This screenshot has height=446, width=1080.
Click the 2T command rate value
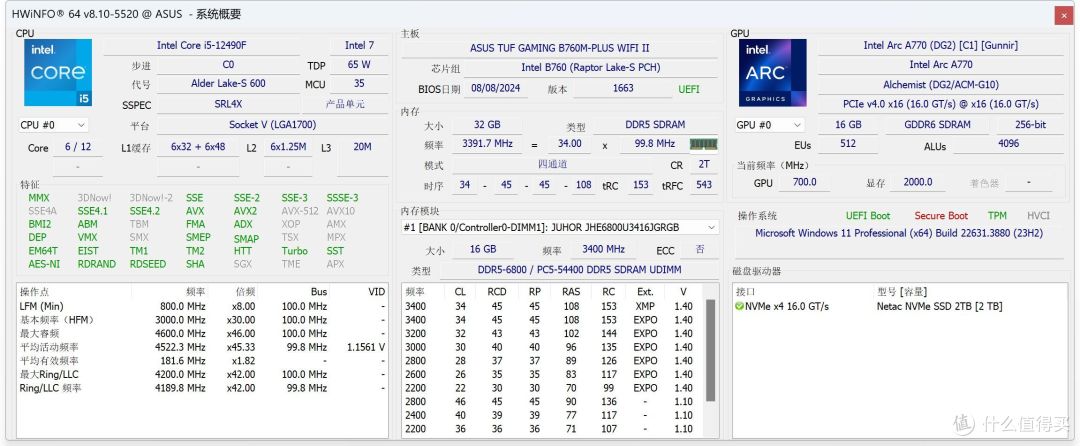tap(703, 165)
